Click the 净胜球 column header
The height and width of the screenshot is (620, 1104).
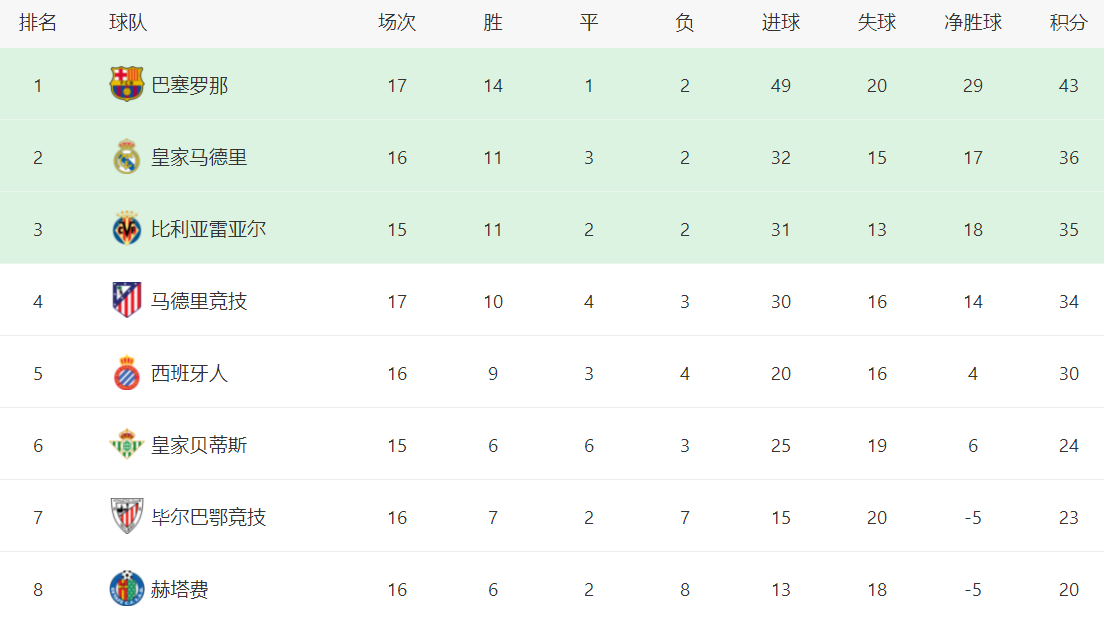tap(973, 23)
